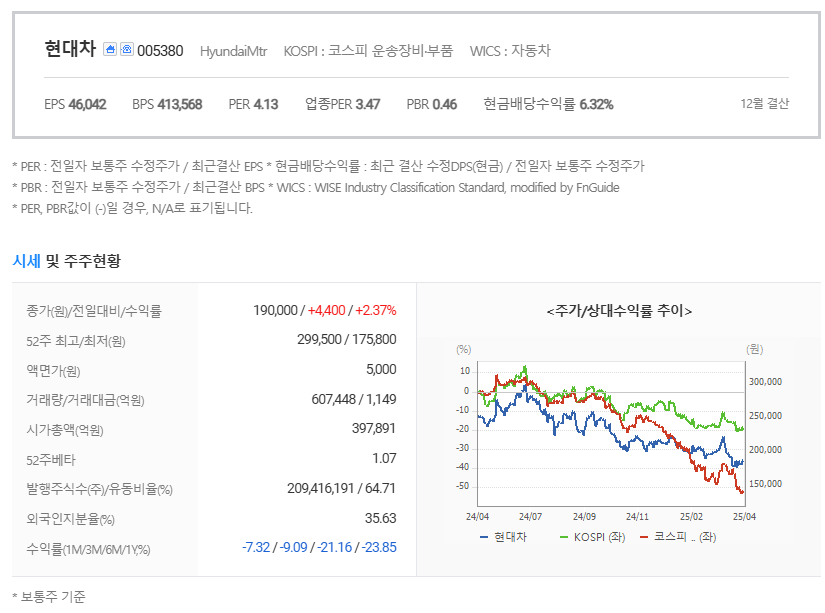The height and width of the screenshot is (613, 825).
Task: Click KOSPI : 코스피 운송장비·부품 classification
Action: click(368, 51)
